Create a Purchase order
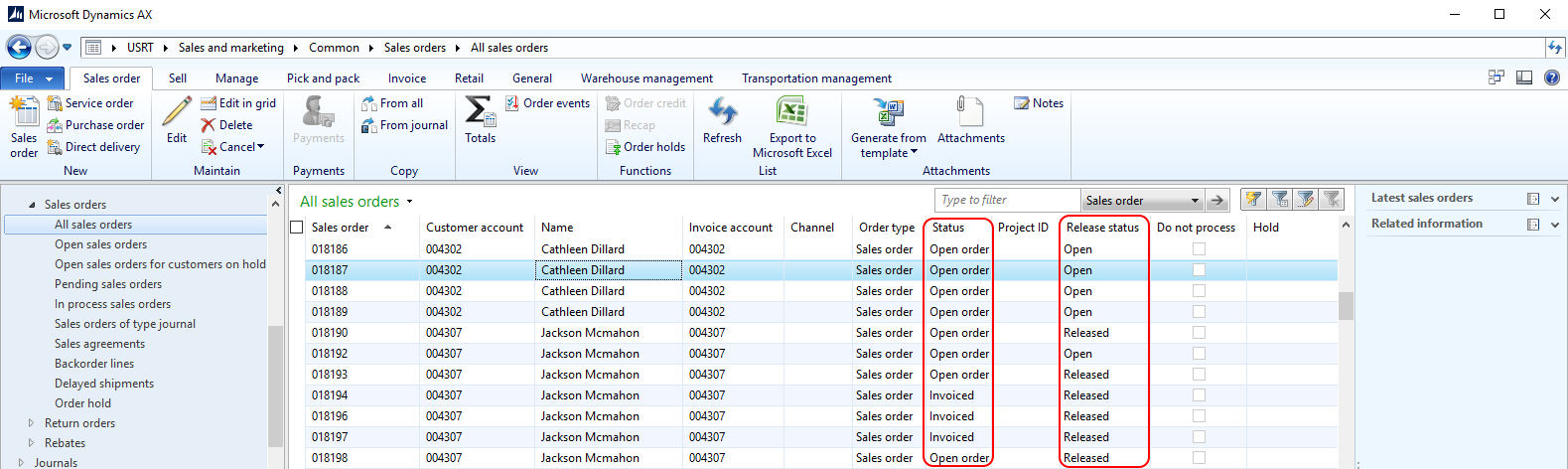This screenshot has width=1568, height=469. click(96, 125)
